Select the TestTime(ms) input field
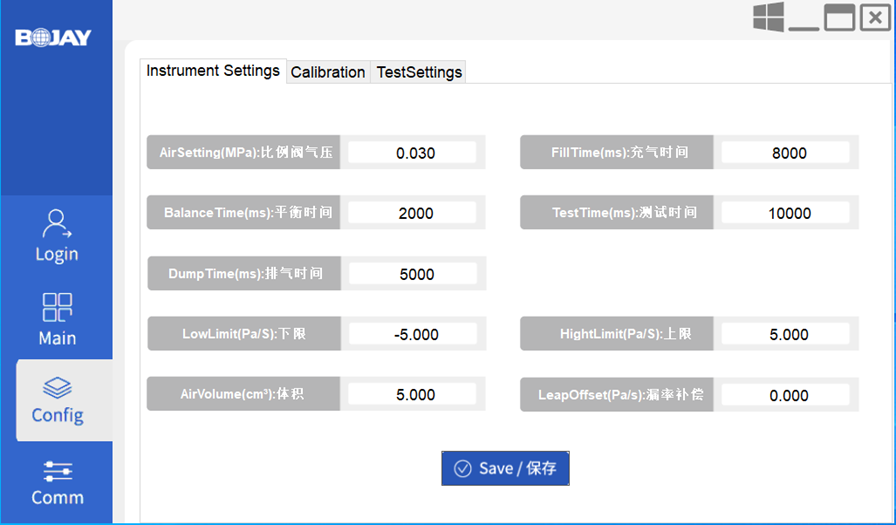 [788, 213]
